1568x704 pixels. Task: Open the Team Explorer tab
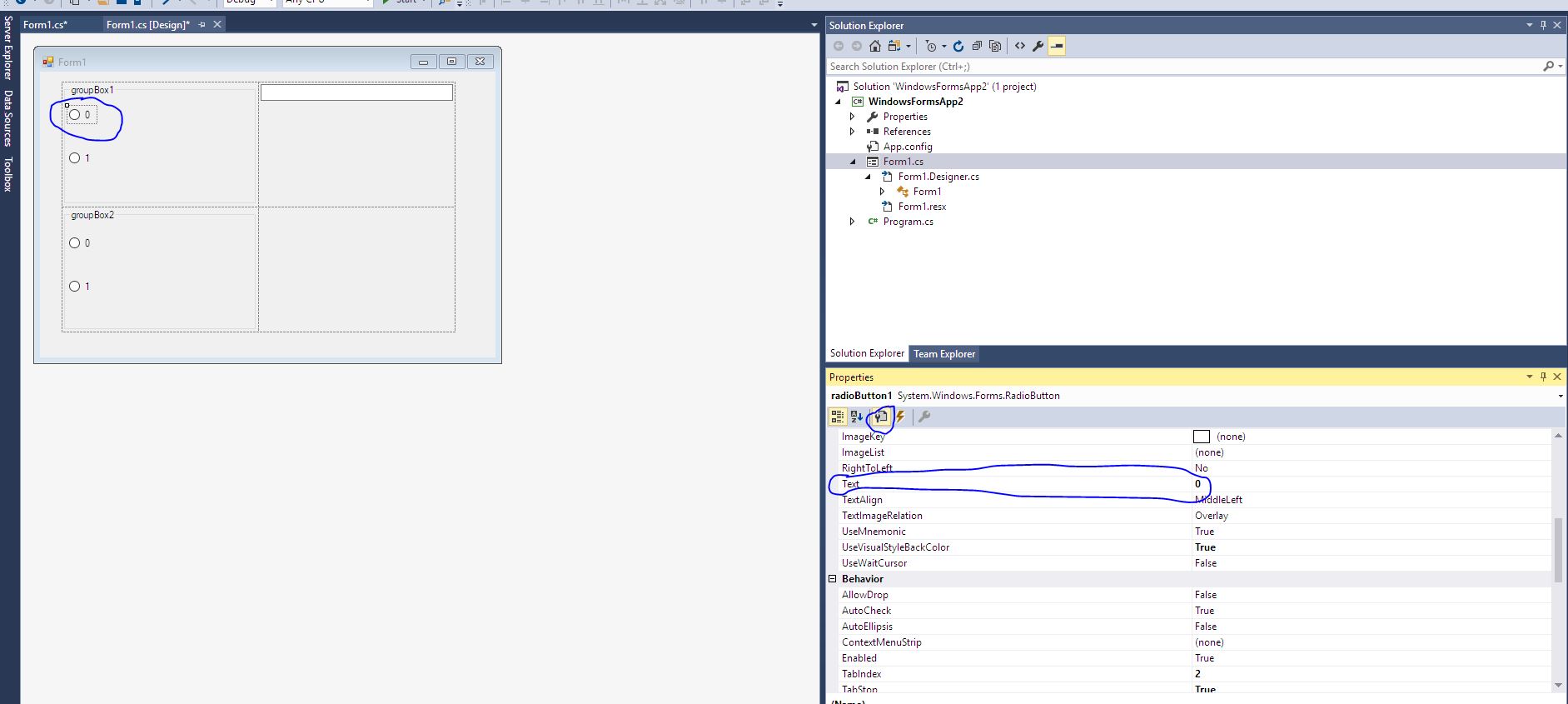click(944, 354)
